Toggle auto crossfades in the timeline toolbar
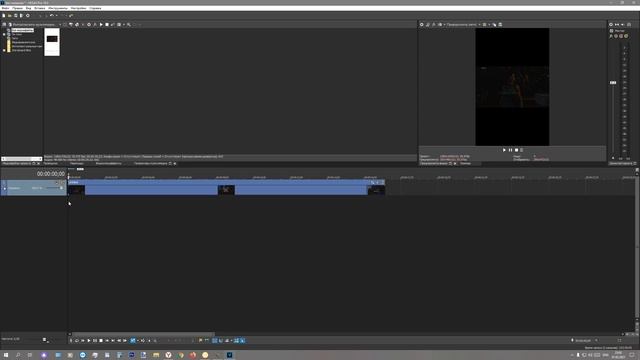Screen dimensions: 640x360 pyautogui.click(x=221, y=340)
